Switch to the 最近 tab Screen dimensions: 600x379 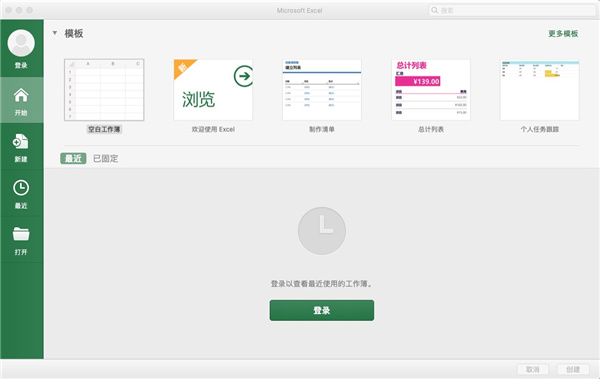coord(73,158)
